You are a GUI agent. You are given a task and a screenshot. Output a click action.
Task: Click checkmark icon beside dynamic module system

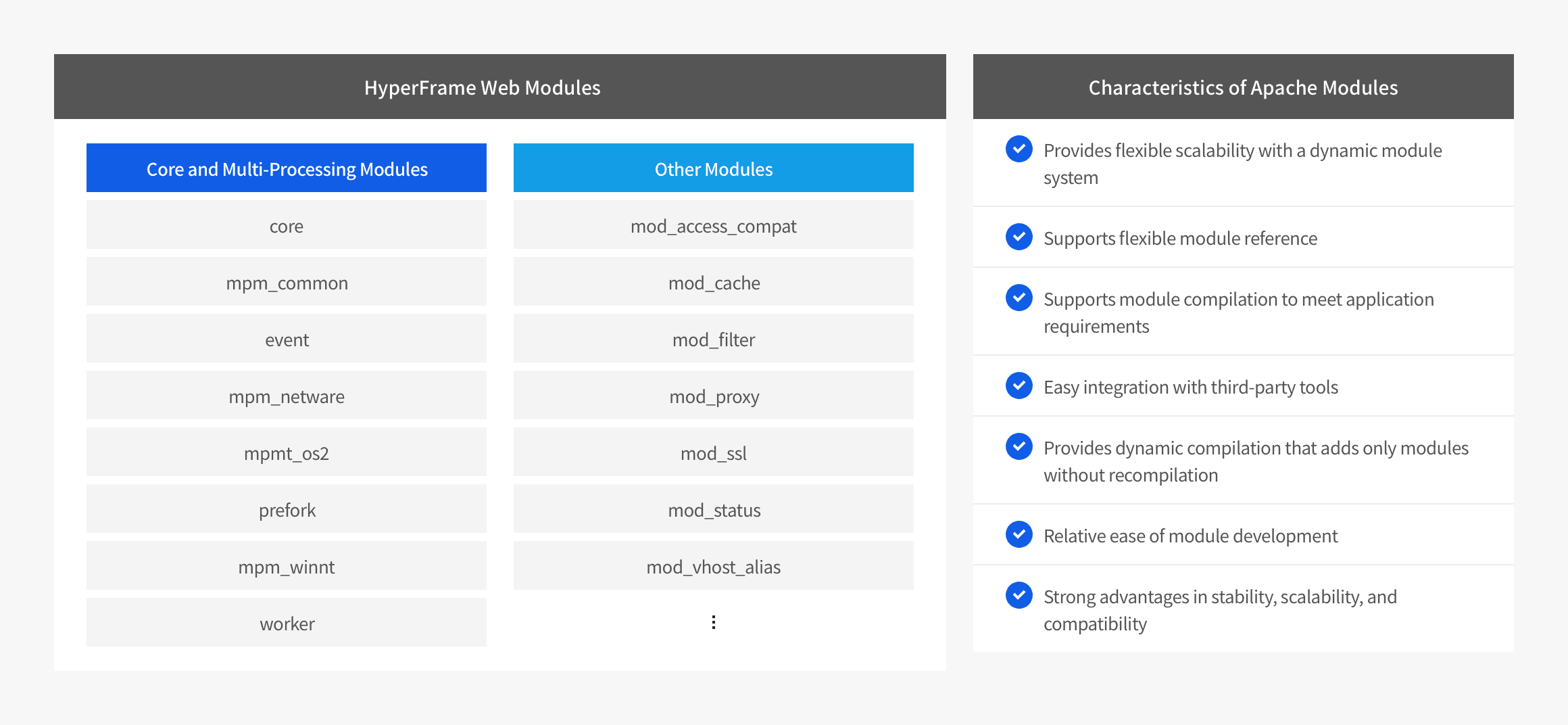pyautogui.click(x=1019, y=149)
